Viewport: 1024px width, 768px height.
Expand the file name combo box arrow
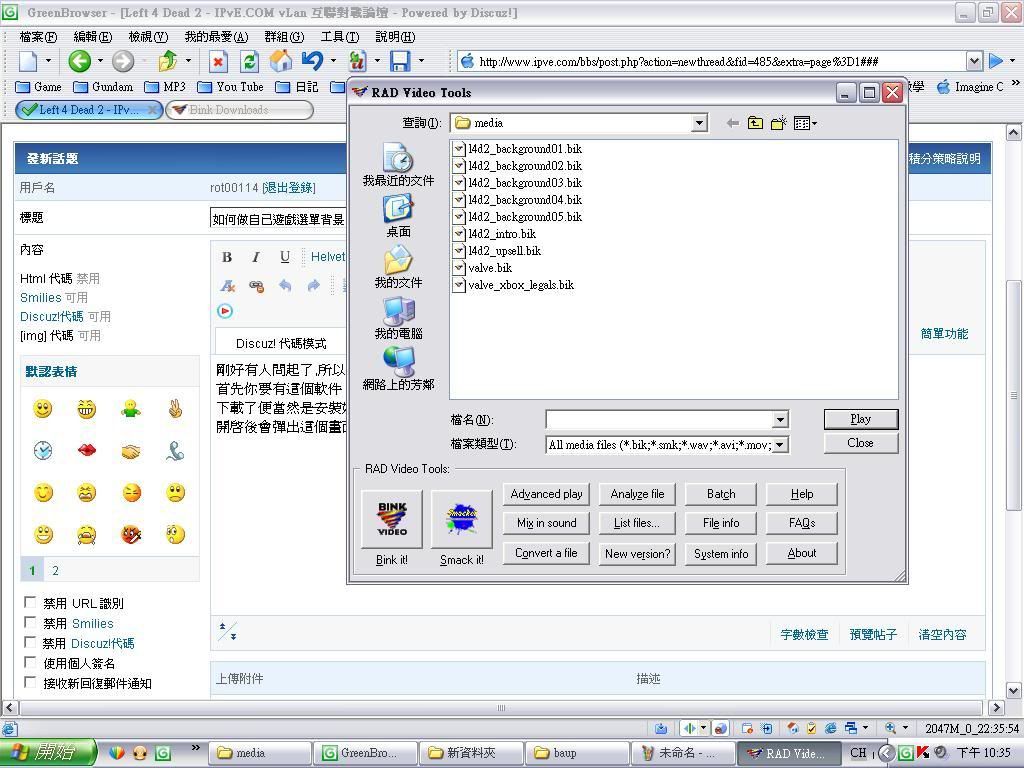point(780,420)
